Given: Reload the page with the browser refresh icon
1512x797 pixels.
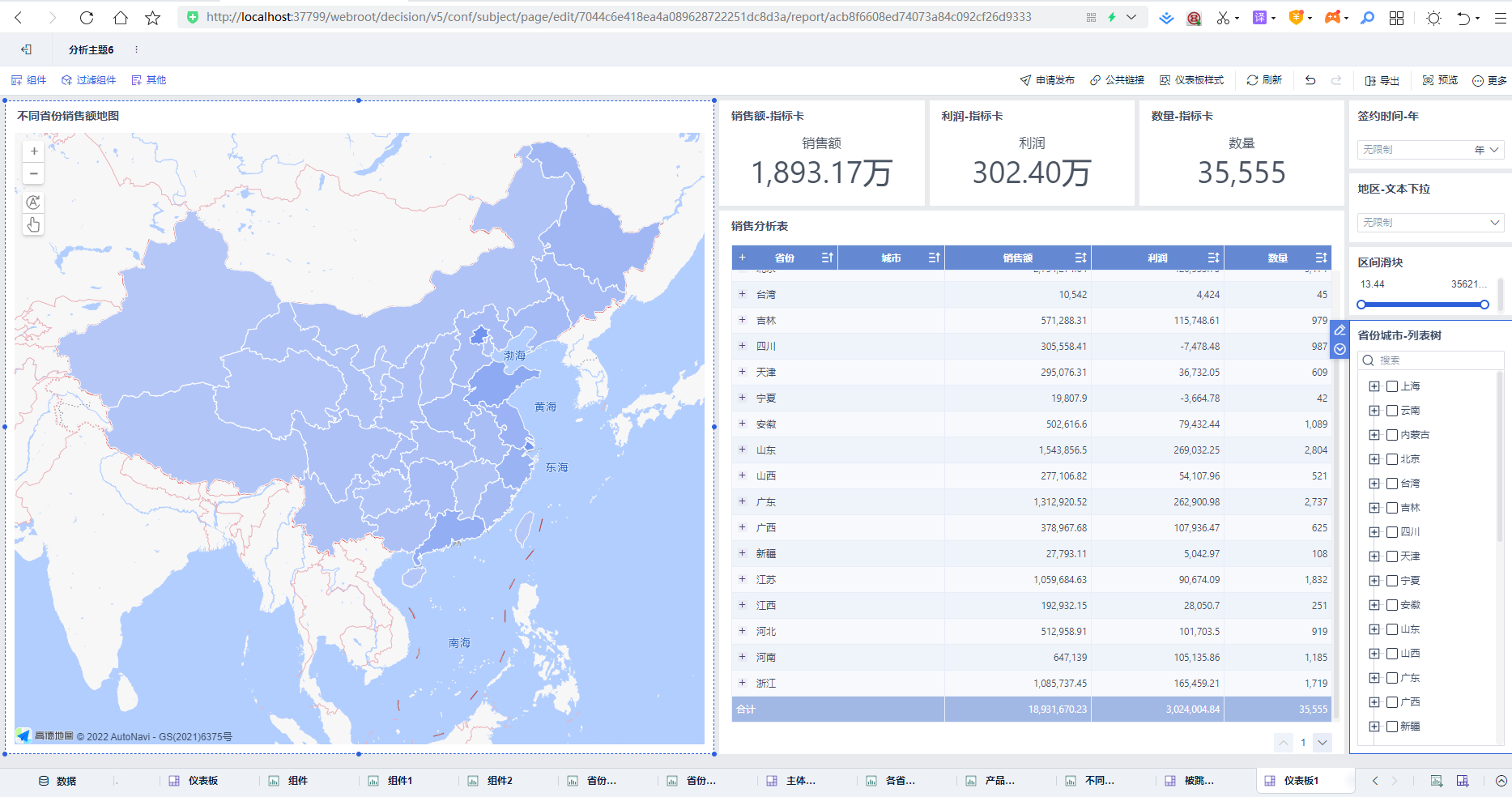Looking at the screenshot, I should point(87,17).
